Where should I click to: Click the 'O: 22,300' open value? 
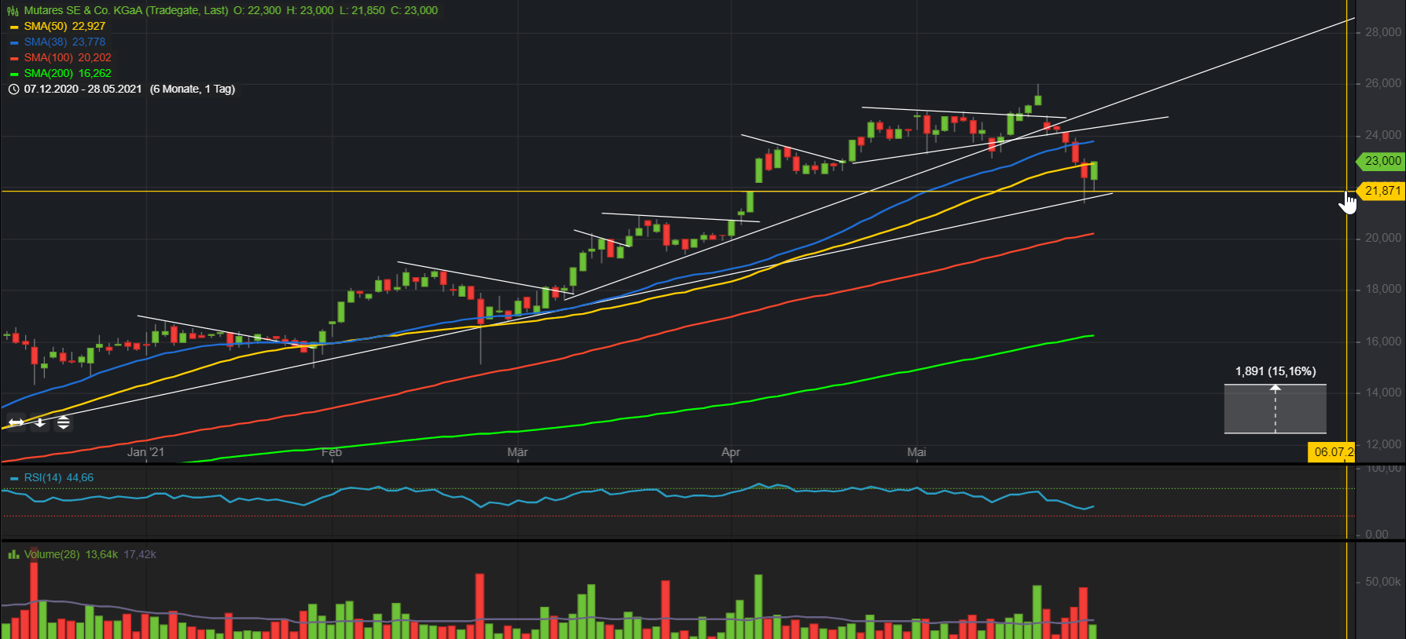point(259,10)
